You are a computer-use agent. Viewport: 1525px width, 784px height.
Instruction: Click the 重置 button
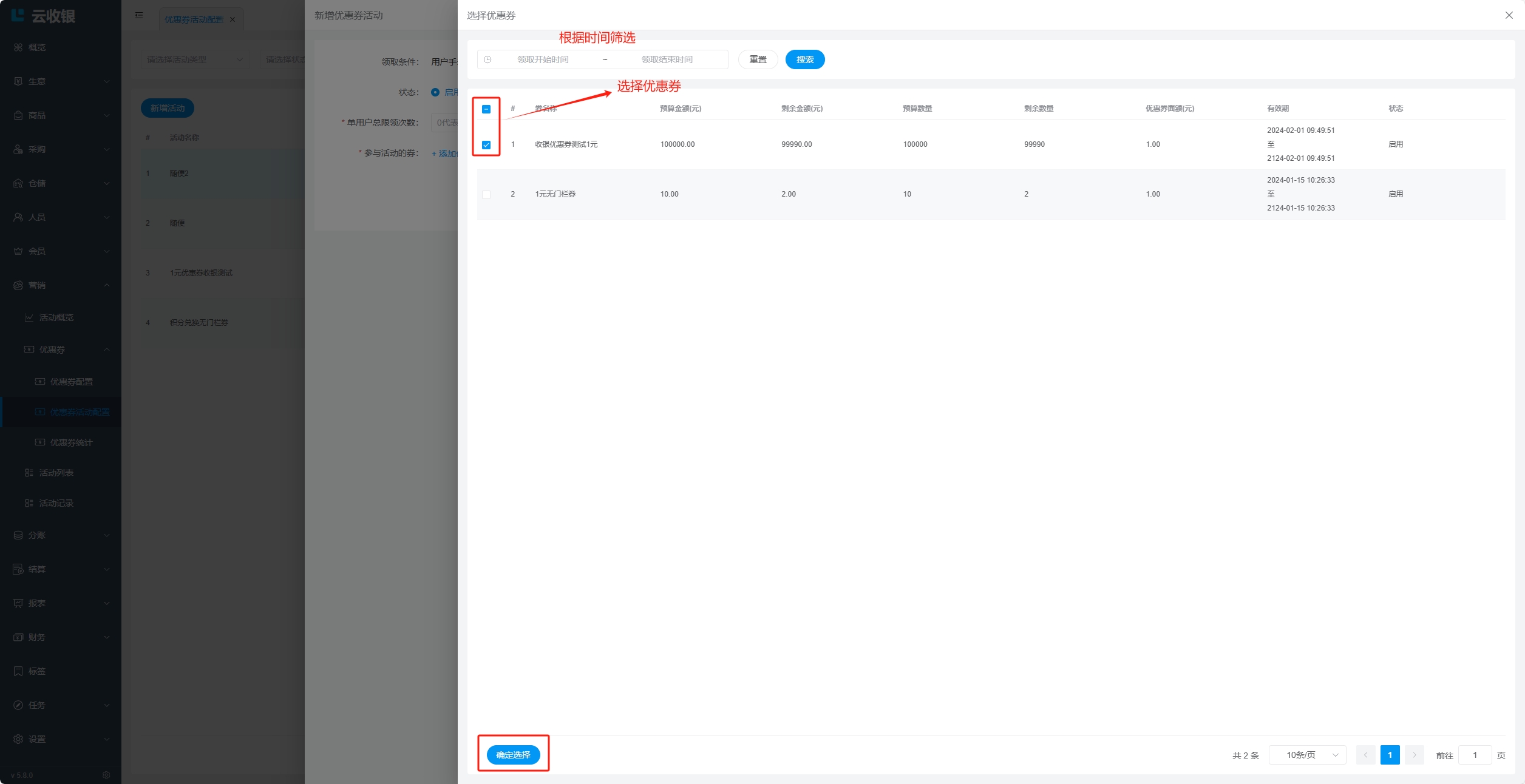click(x=758, y=59)
